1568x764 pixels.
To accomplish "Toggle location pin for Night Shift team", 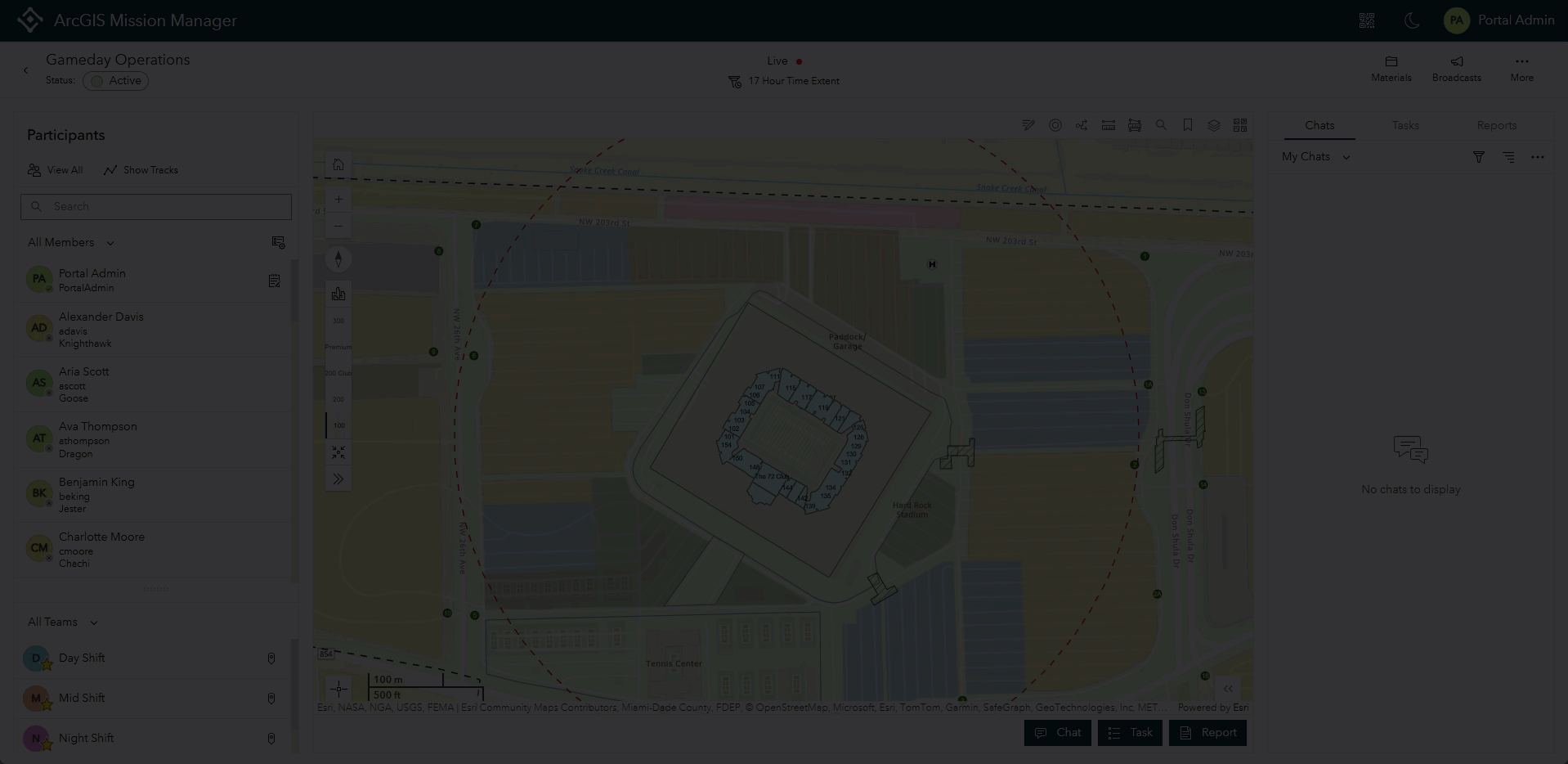I will [x=271, y=739].
